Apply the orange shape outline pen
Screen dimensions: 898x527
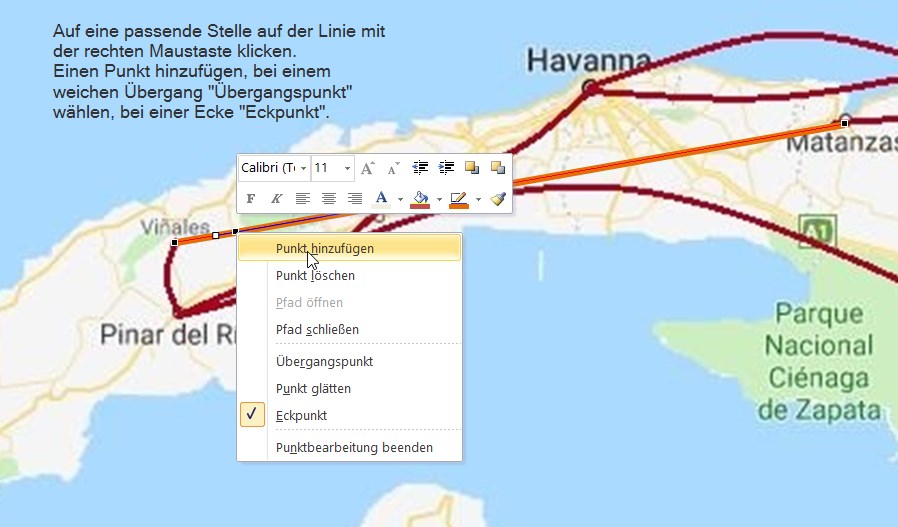459,199
